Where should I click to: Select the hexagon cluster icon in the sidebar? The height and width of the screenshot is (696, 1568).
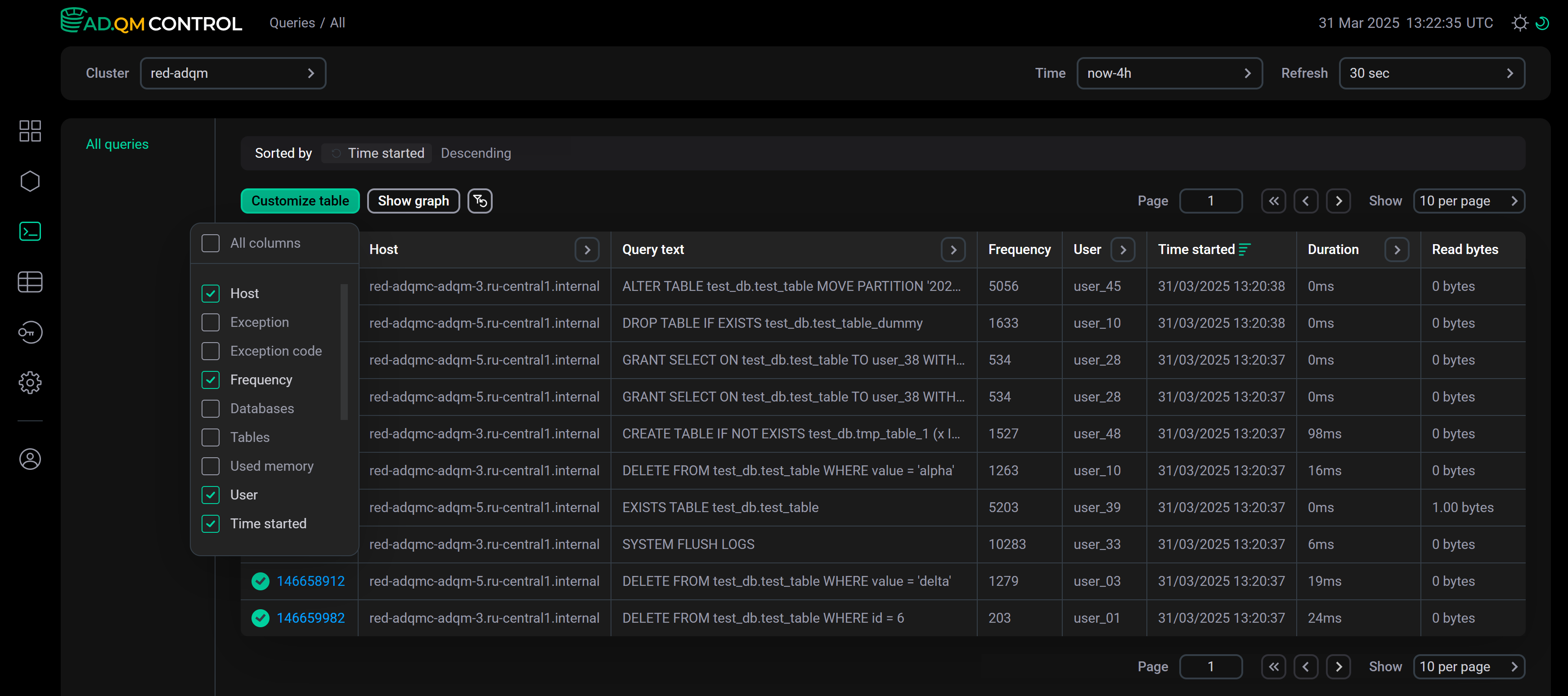pyautogui.click(x=30, y=181)
